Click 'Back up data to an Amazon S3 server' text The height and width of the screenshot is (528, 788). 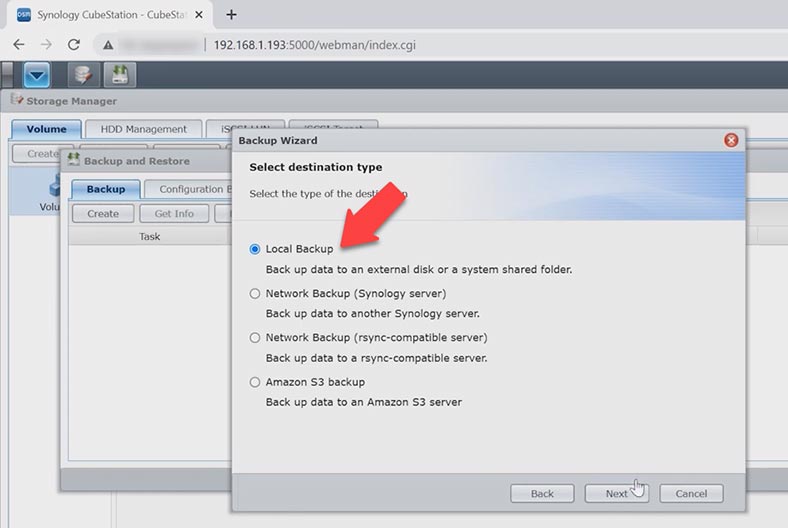click(363, 402)
